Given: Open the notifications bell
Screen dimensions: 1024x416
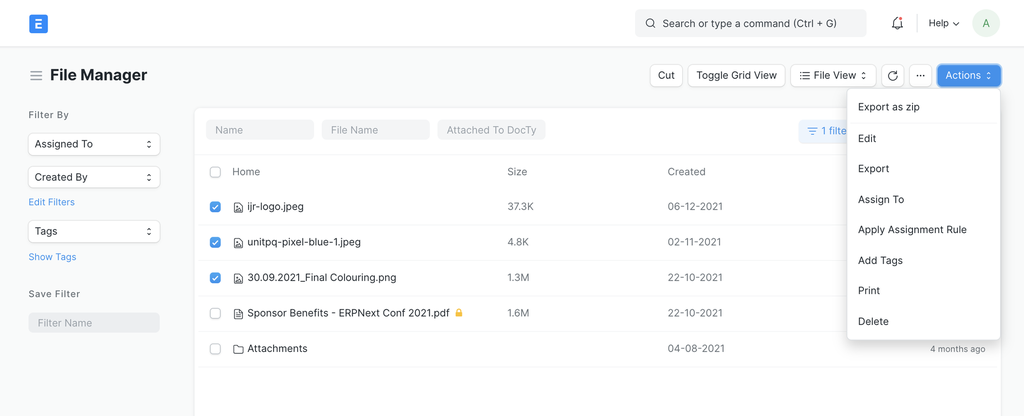Looking at the screenshot, I should click(x=897, y=23).
